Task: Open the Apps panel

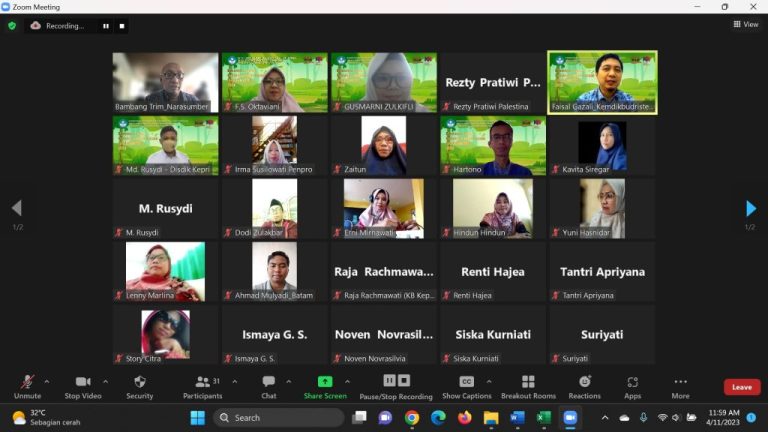Action: pos(632,387)
